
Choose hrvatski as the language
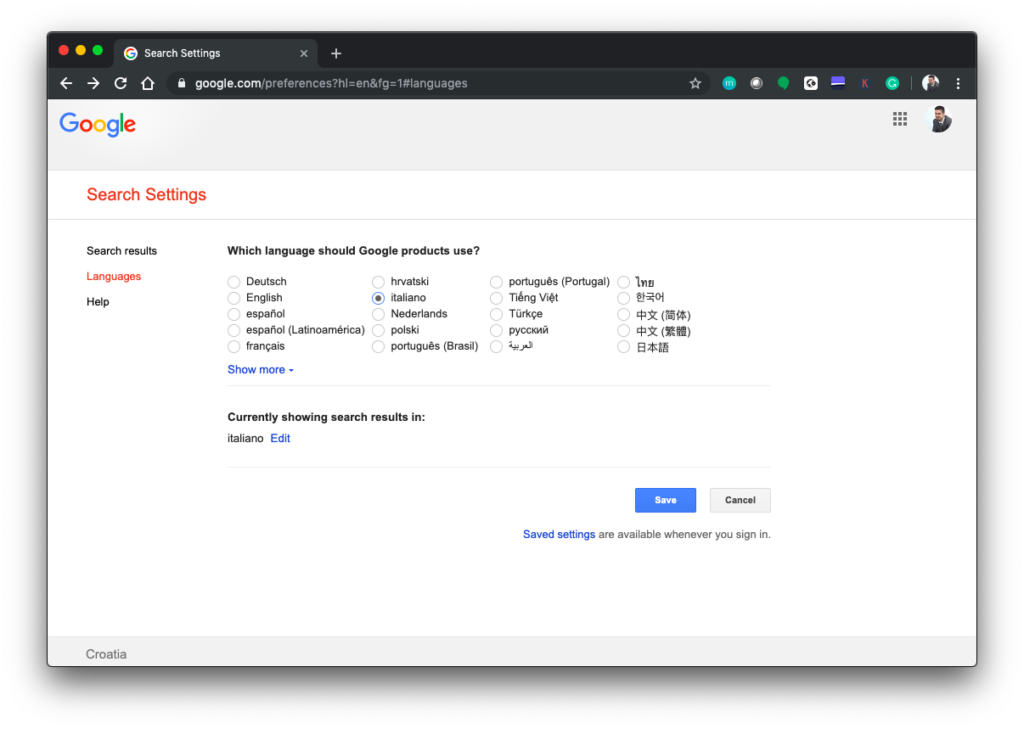(x=378, y=282)
